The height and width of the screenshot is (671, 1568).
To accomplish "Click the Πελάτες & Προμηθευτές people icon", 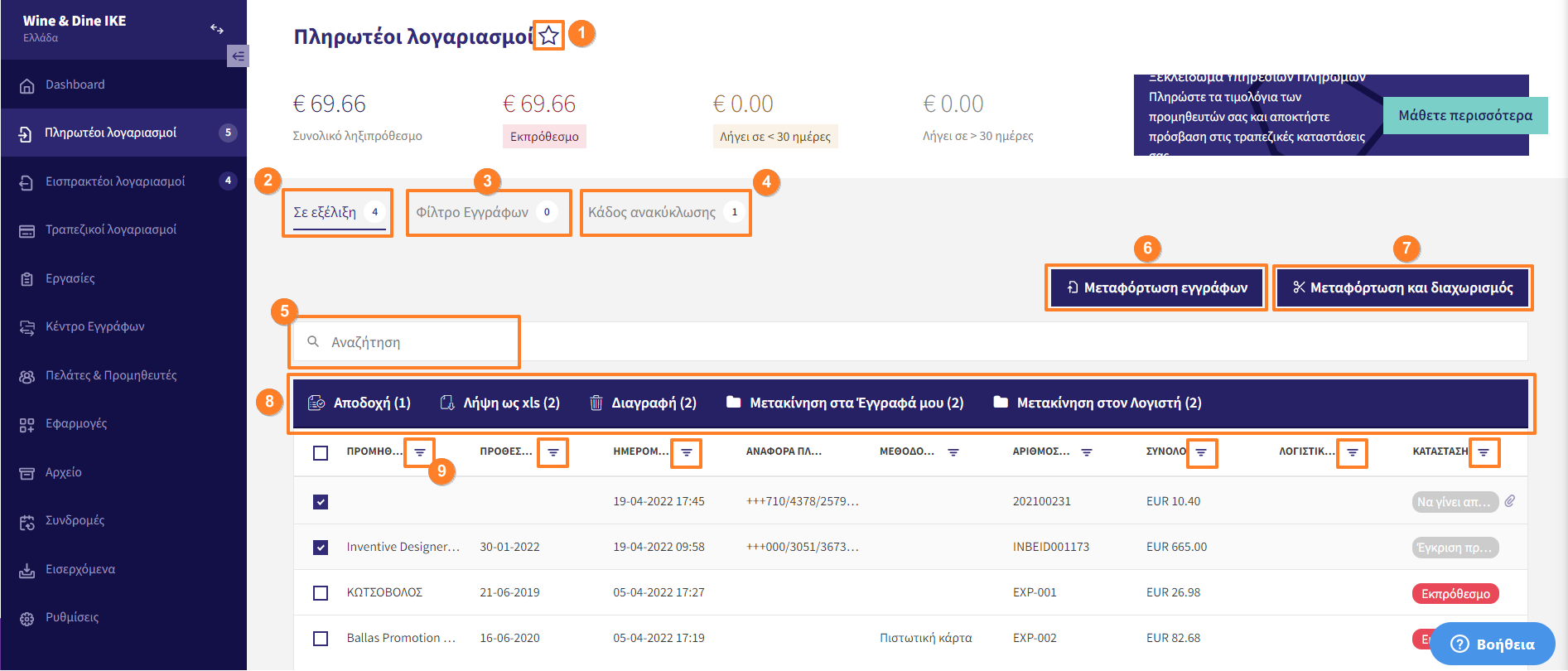I will 27,376.
